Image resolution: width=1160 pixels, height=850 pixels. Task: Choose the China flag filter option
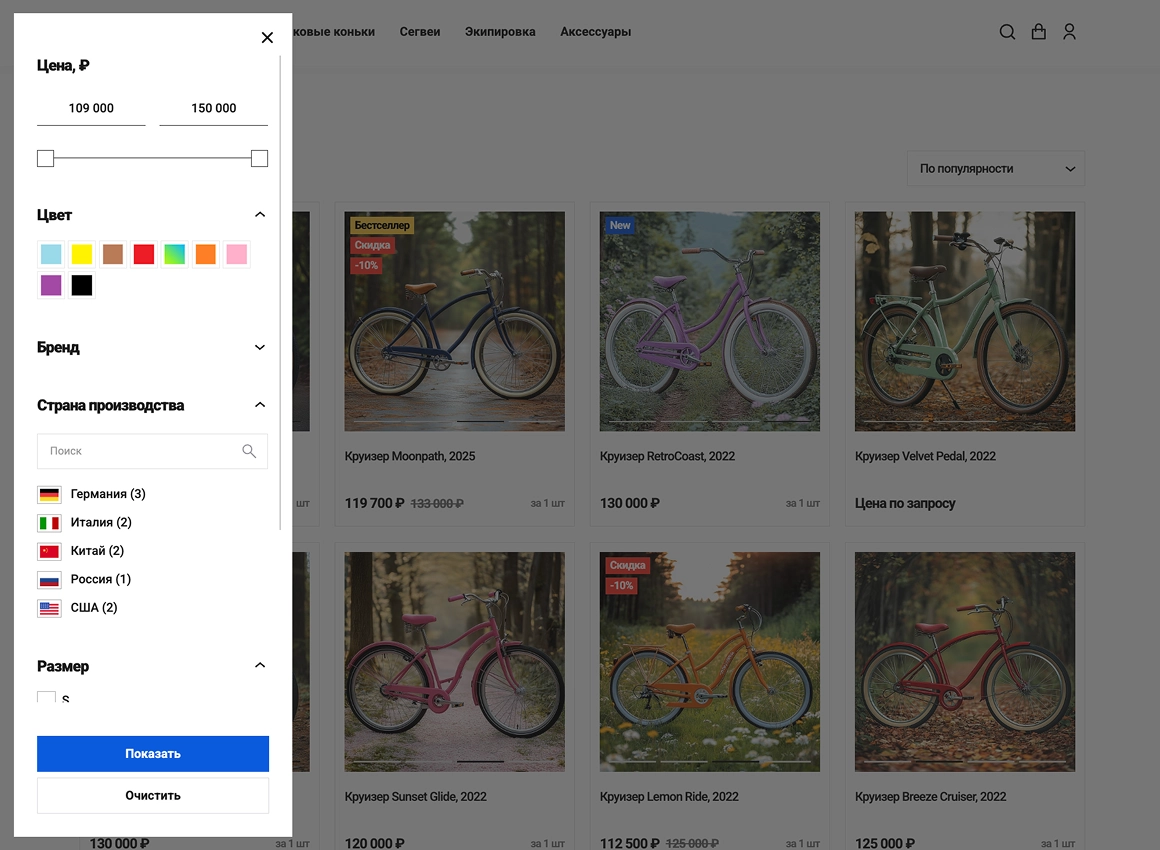click(49, 551)
